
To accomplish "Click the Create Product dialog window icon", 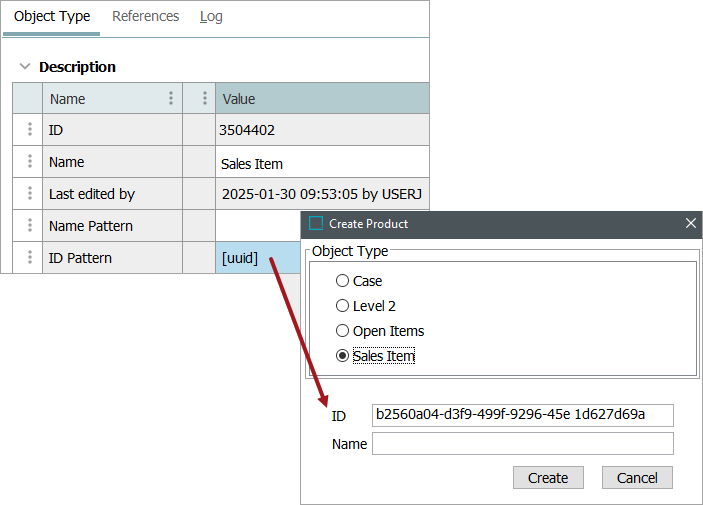I will click(x=317, y=224).
